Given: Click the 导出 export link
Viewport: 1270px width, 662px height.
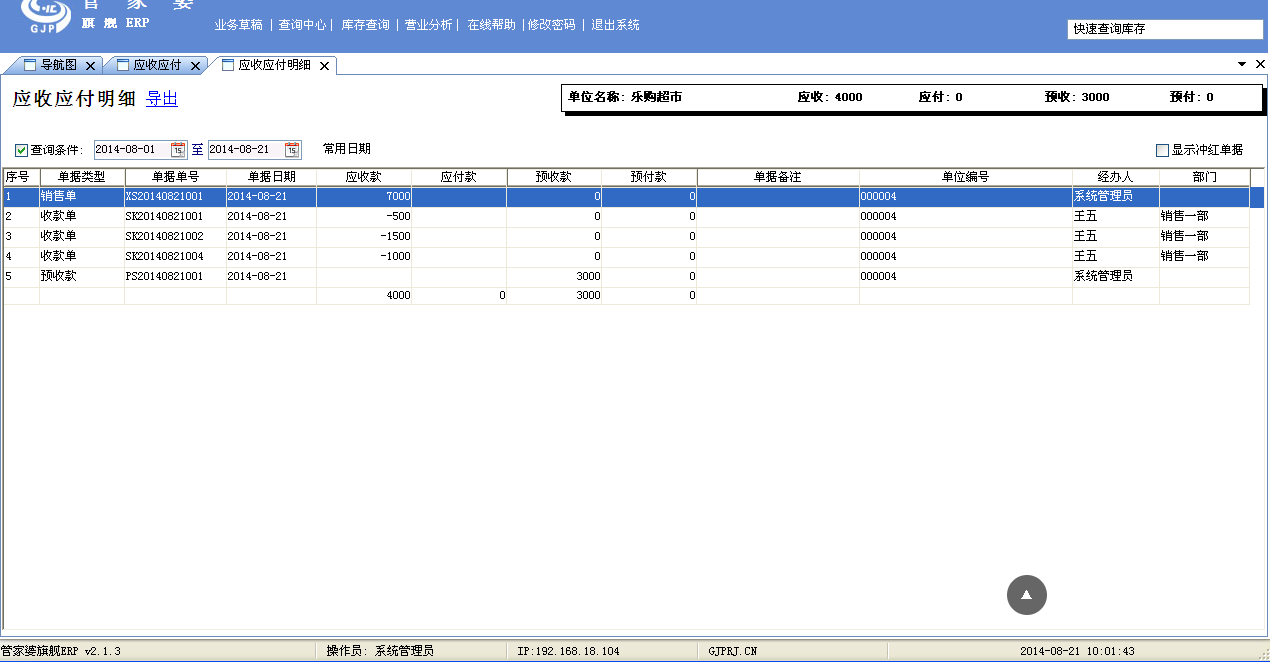Looking at the screenshot, I should point(162,99).
